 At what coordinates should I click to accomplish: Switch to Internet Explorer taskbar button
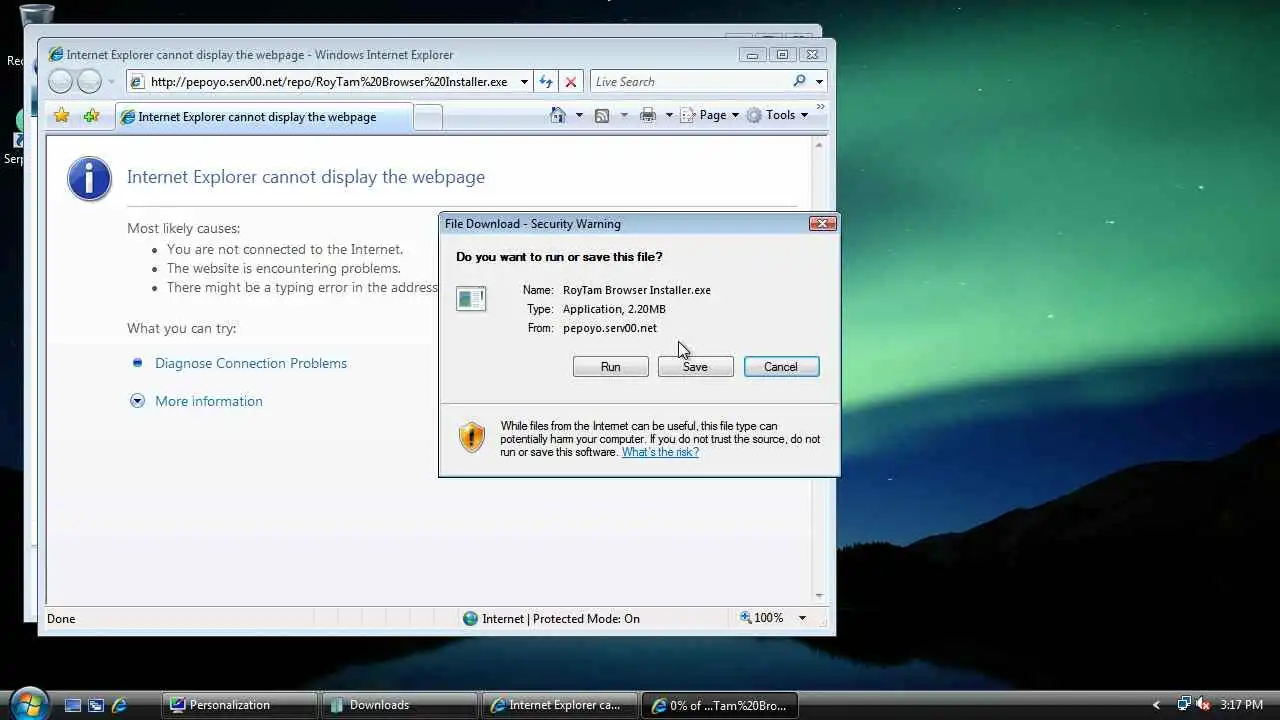pos(560,705)
